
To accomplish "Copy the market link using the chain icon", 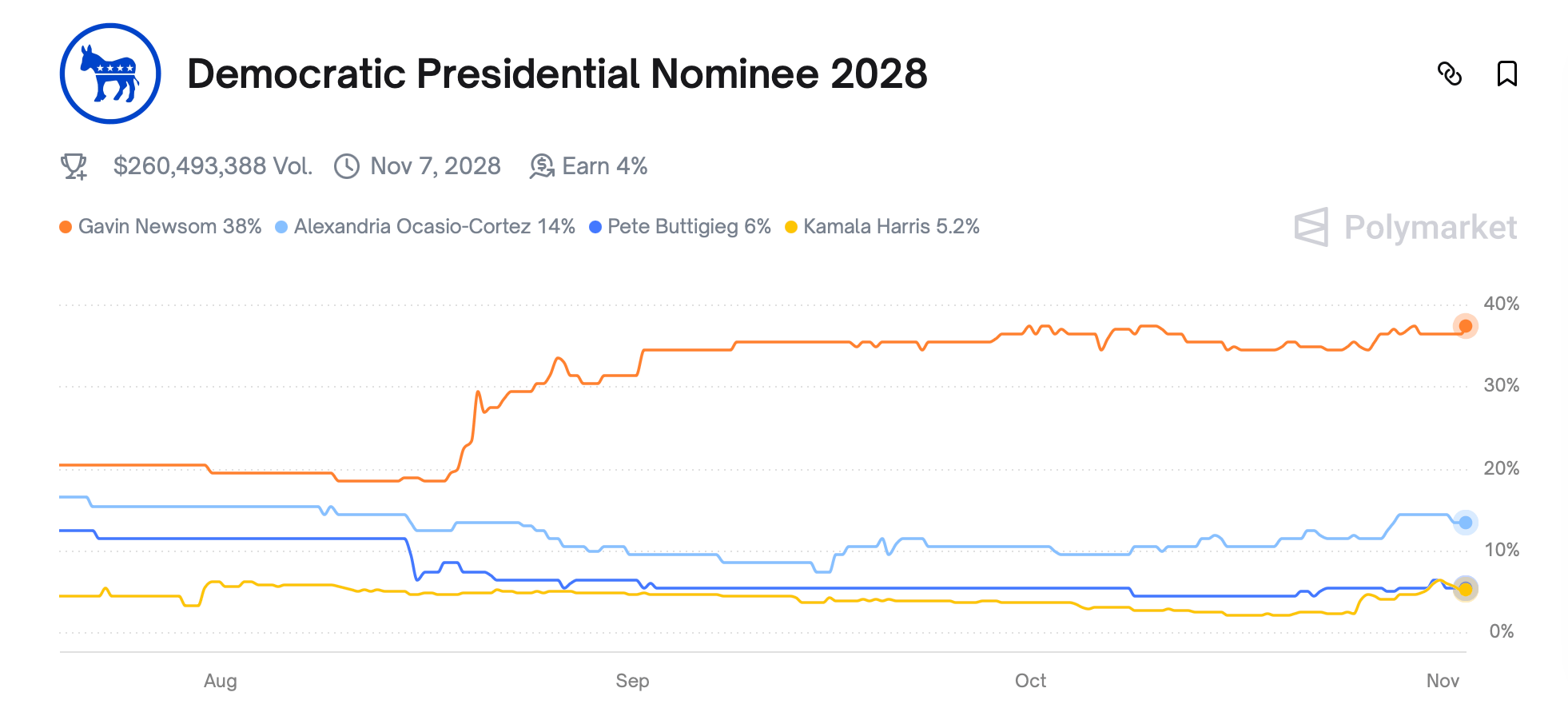I will pyautogui.click(x=1451, y=74).
